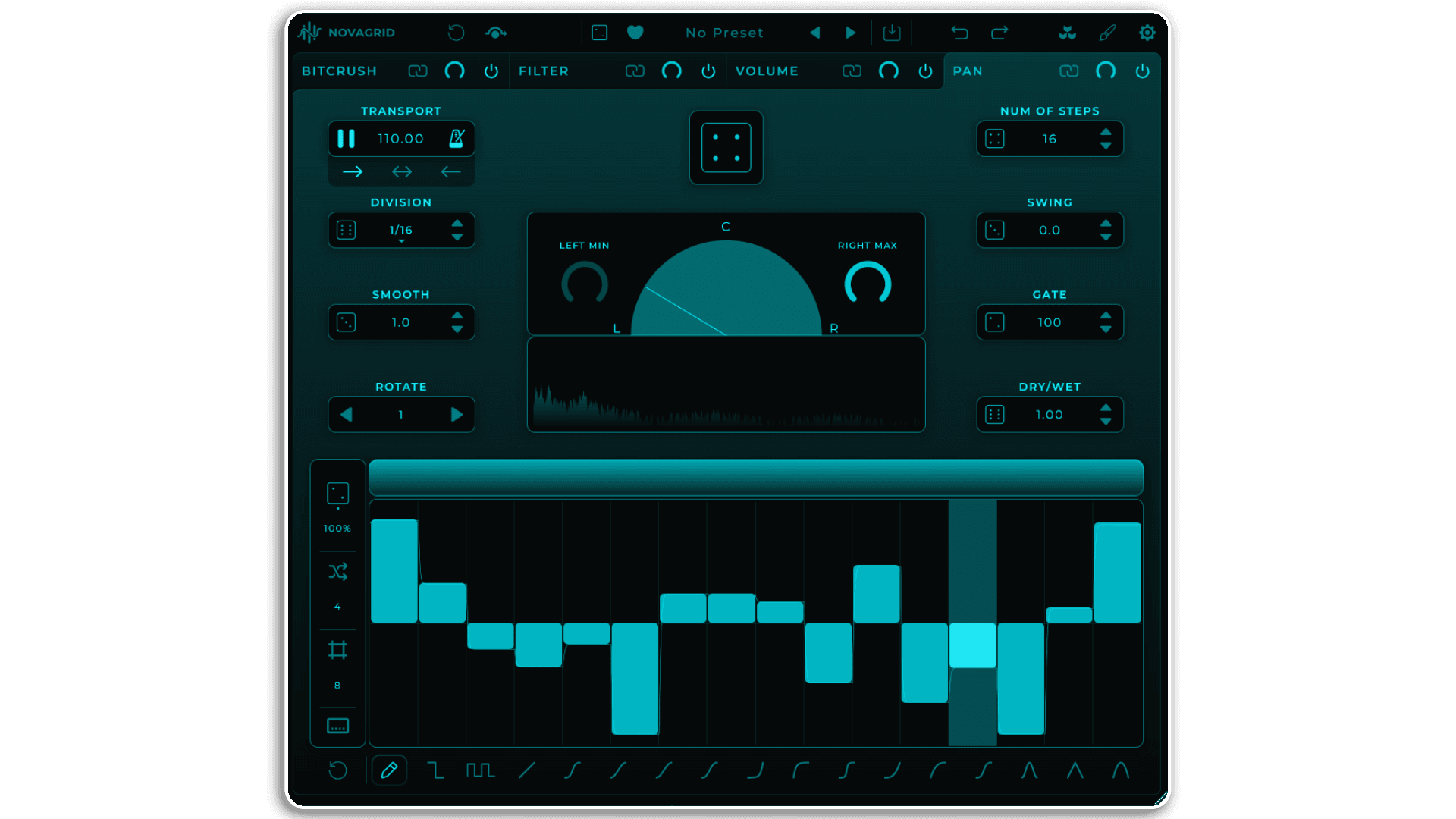Image resolution: width=1456 pixels, height=819 pixels.
Task: Toggle BITCRUSH link icon
Action: click(x=418, y=71)
